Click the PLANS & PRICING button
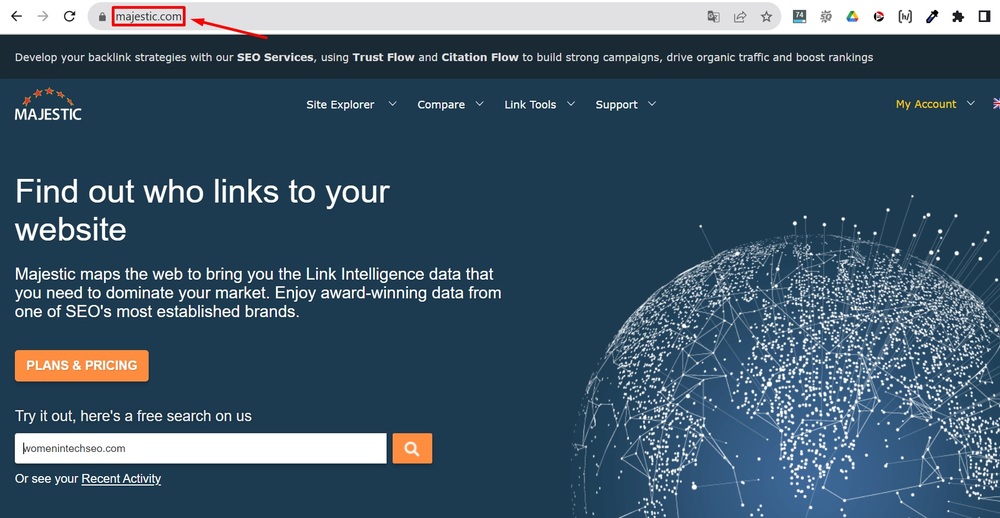Image resolution: width=1000 pixels, height=518 pixels. [82, 366]
